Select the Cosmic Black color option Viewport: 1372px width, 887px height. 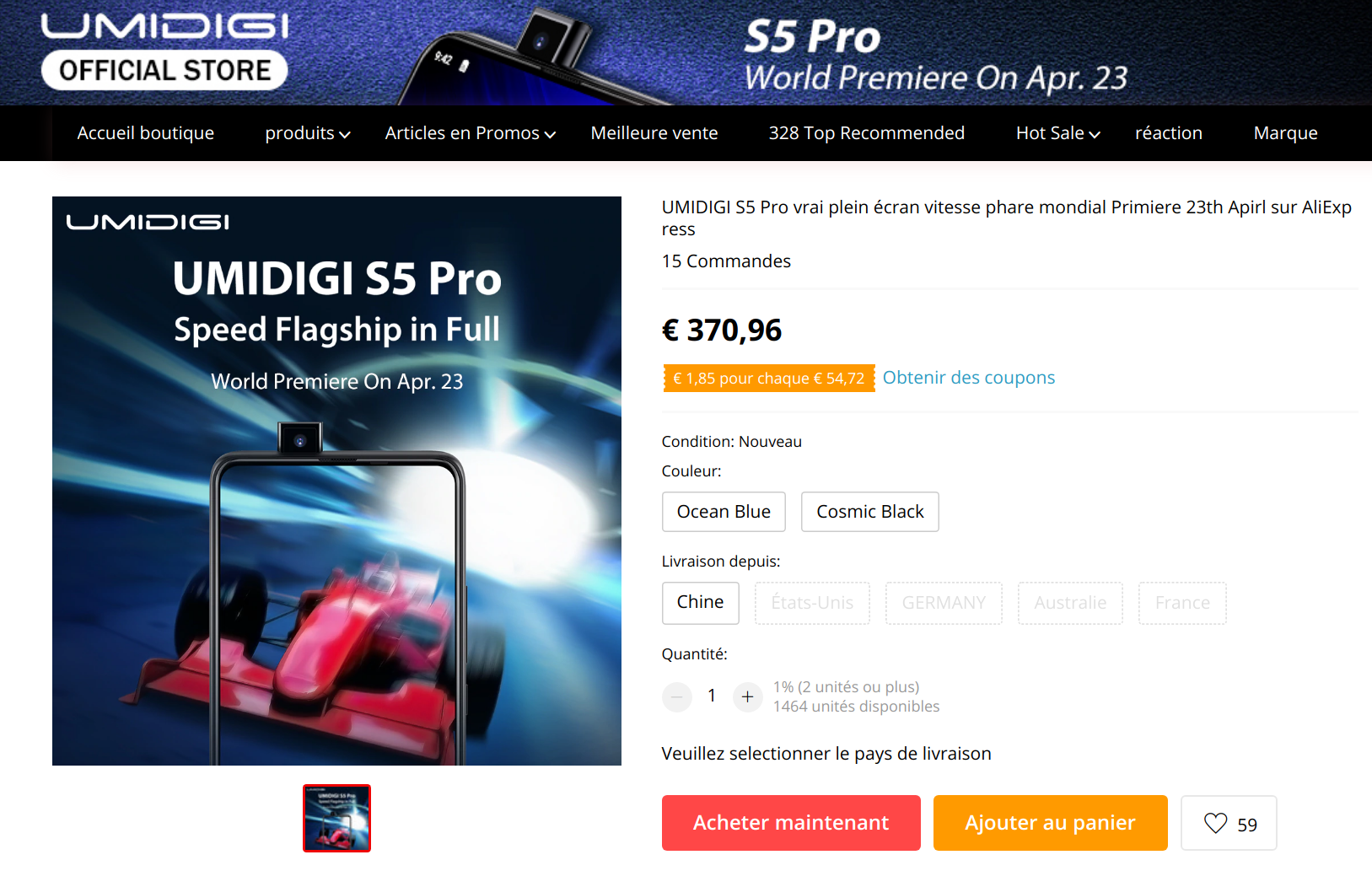[869, 512]
